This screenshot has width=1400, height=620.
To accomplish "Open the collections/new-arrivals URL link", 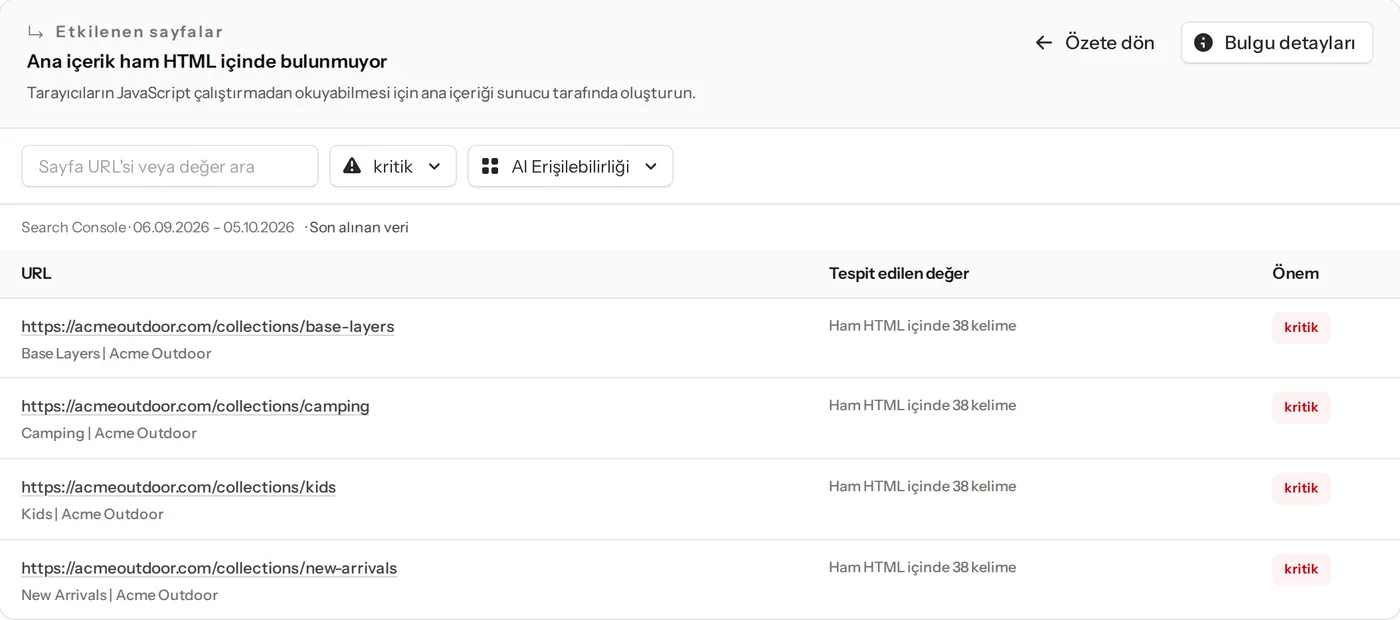I will pyautogui.click(x=209, y=569).
